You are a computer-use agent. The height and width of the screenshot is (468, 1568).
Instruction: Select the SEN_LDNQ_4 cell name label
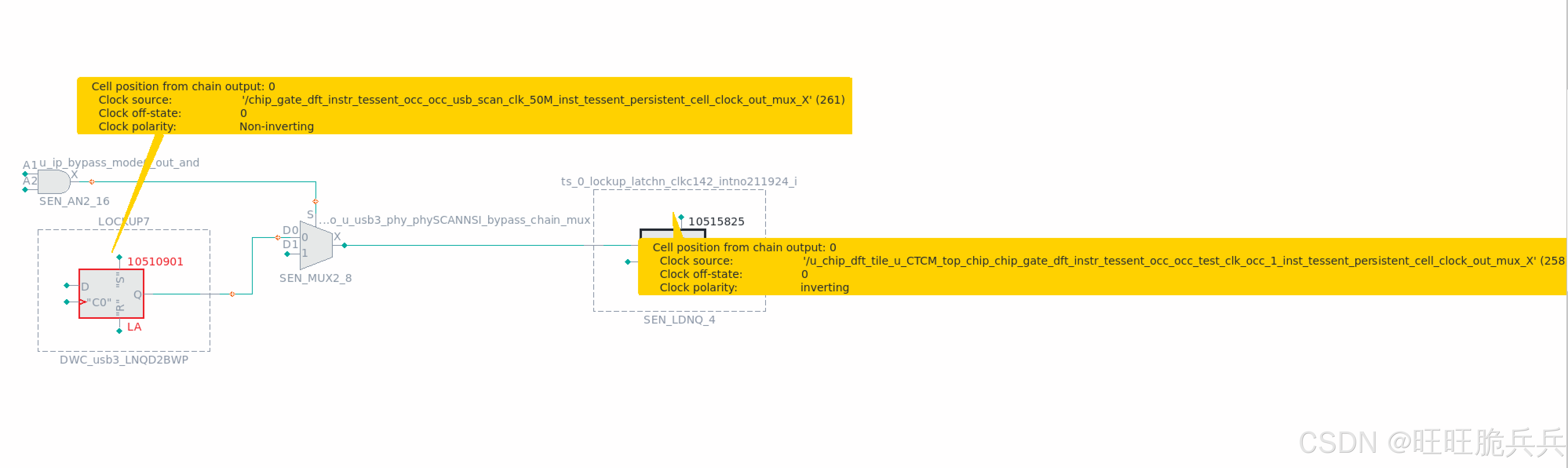click(679, 319)
